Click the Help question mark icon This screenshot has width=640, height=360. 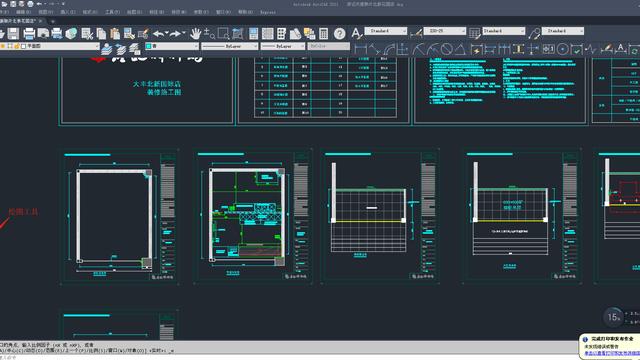(x=340, y=33)
